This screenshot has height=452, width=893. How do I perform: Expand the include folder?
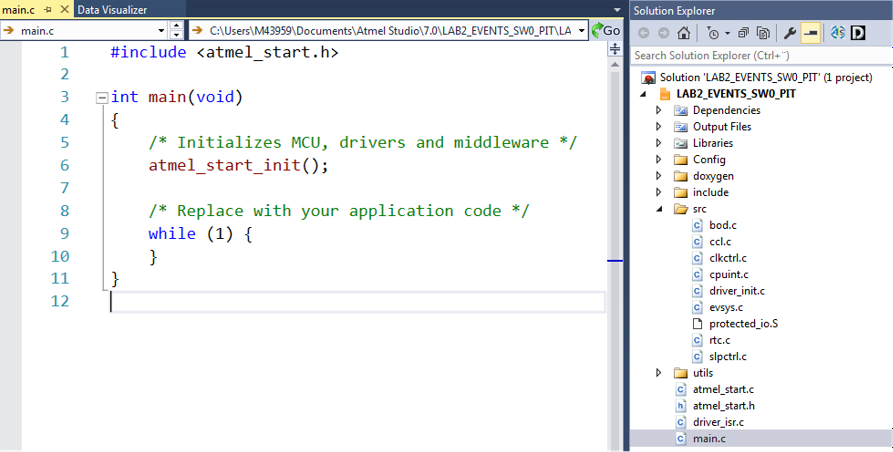(x=658, y=192)
